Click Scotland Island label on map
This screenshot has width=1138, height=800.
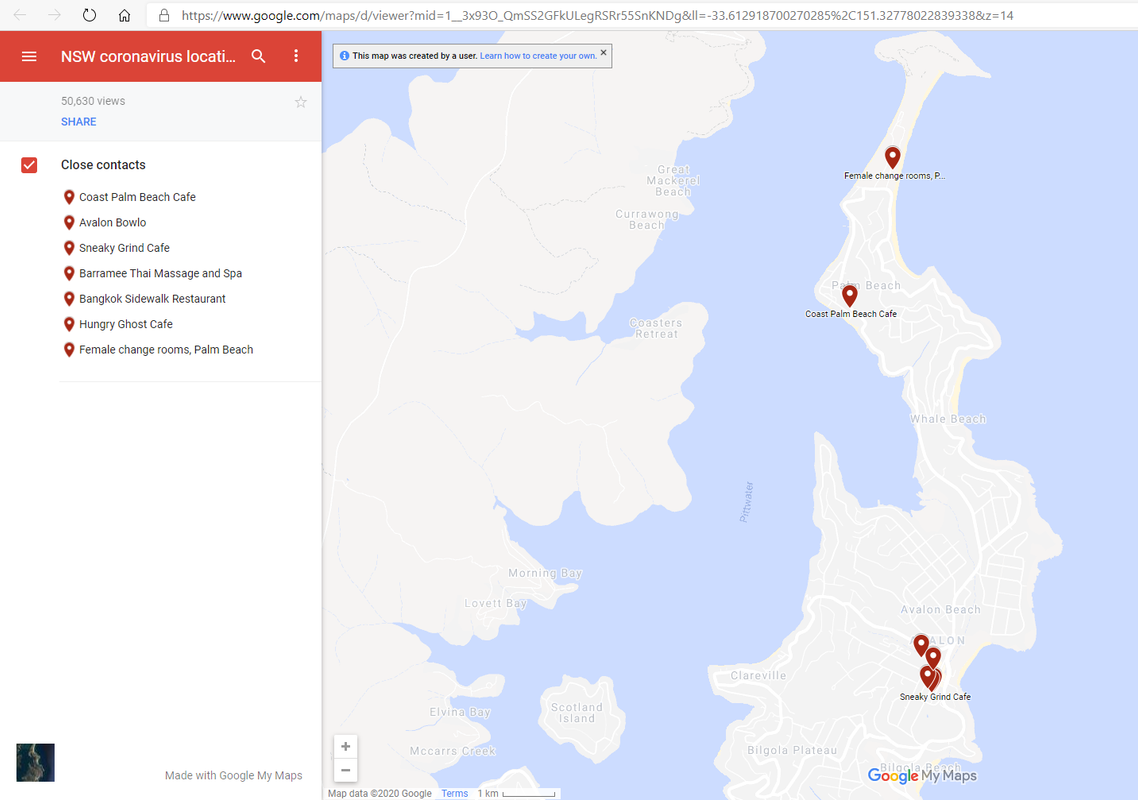pos(576,713)
